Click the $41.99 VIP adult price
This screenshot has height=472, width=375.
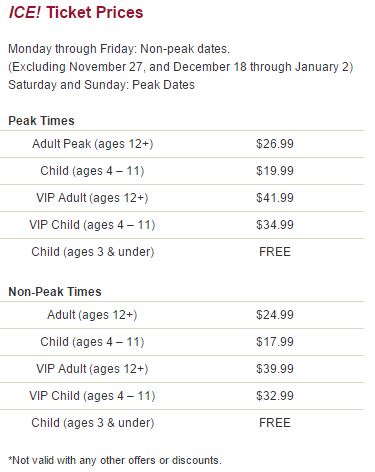pos(275,198)
